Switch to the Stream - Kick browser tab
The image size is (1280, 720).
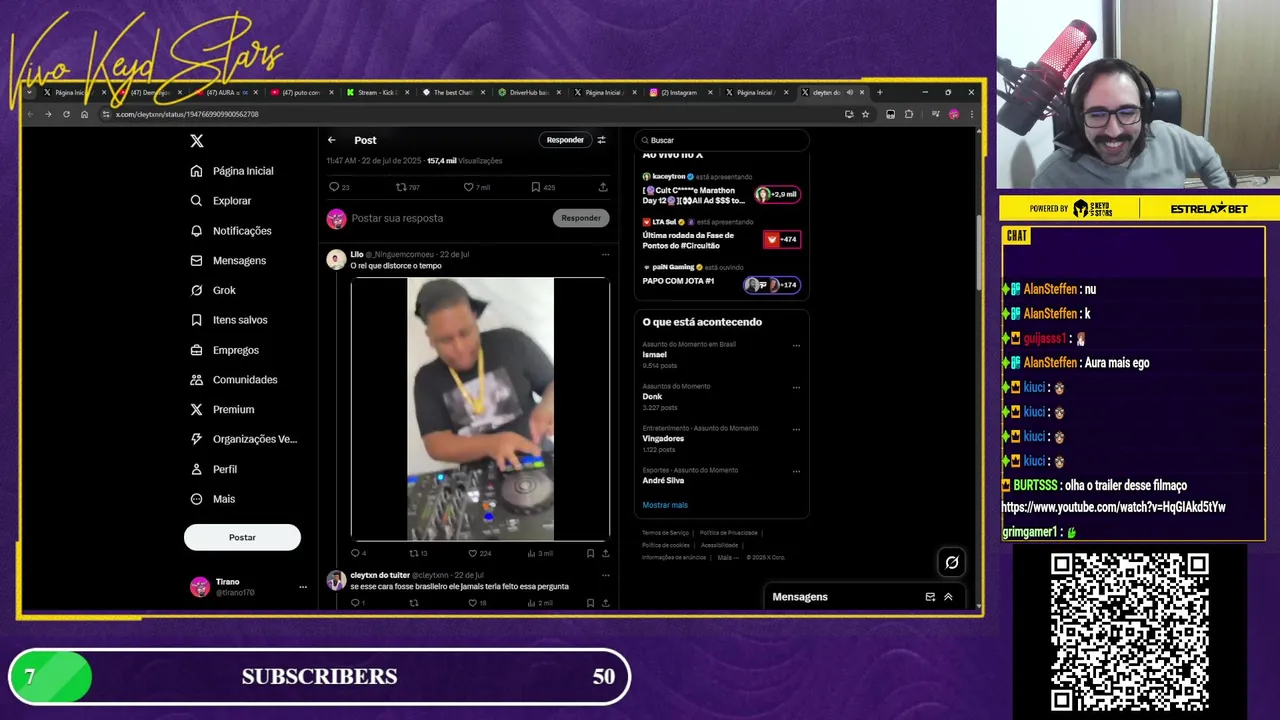(x=378, y=93)
